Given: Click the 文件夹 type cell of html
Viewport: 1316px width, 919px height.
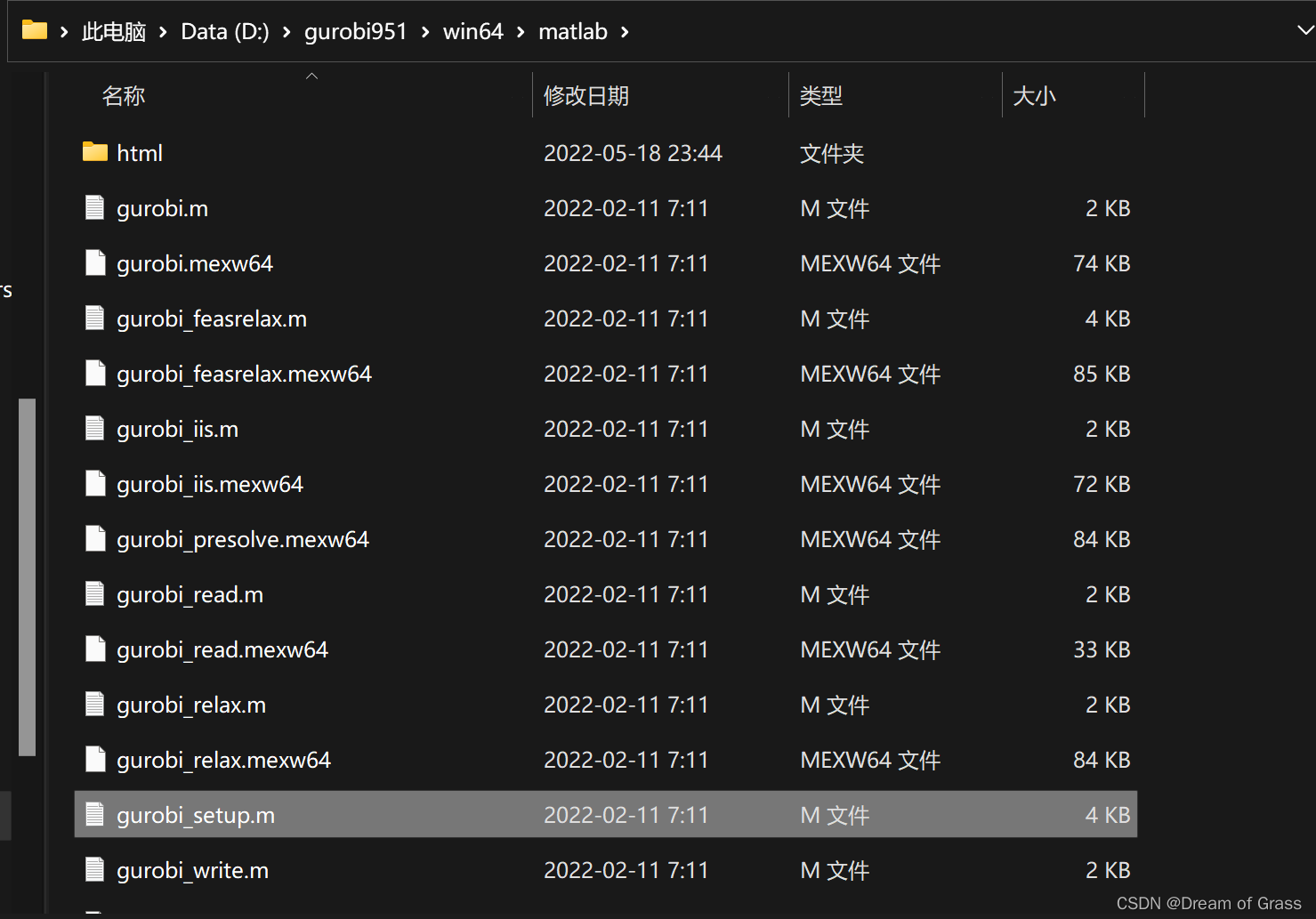Looking at the screenshot, I should tap(832, 153).
